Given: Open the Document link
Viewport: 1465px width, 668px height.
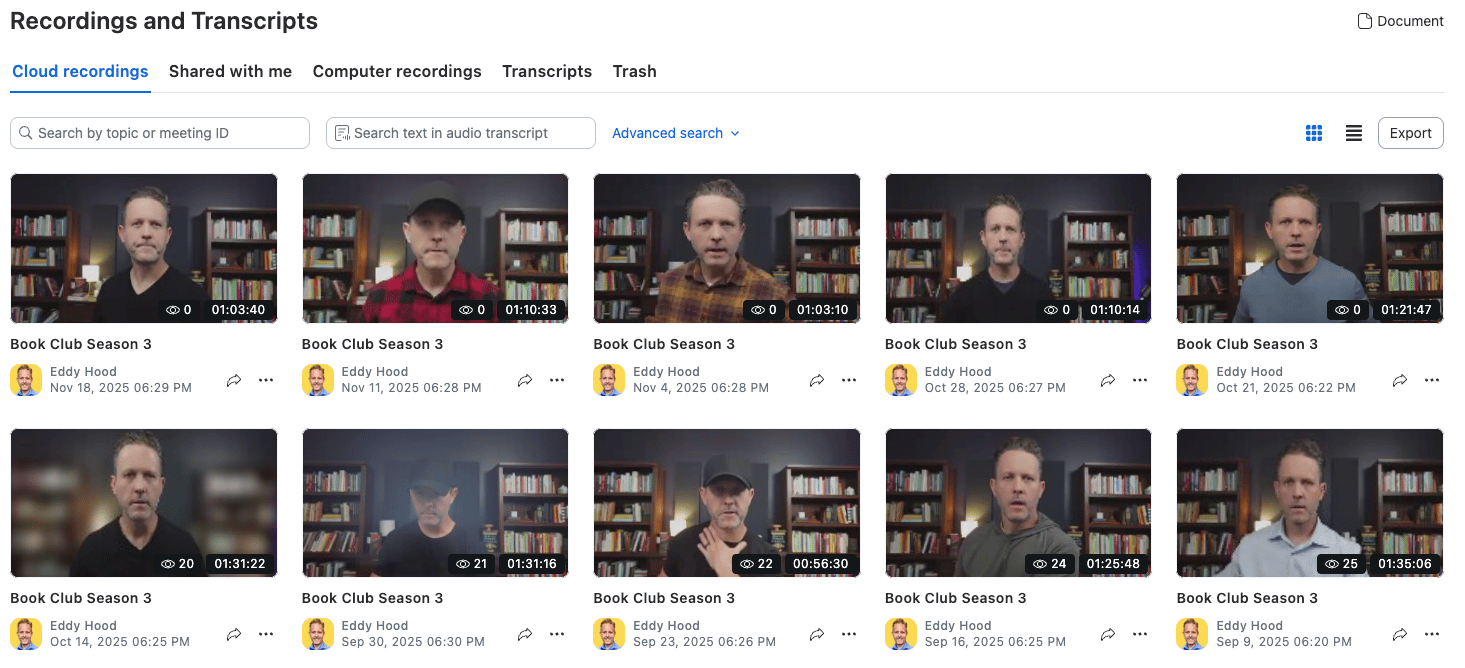Looking at the screenshot, I should 1400,21.
